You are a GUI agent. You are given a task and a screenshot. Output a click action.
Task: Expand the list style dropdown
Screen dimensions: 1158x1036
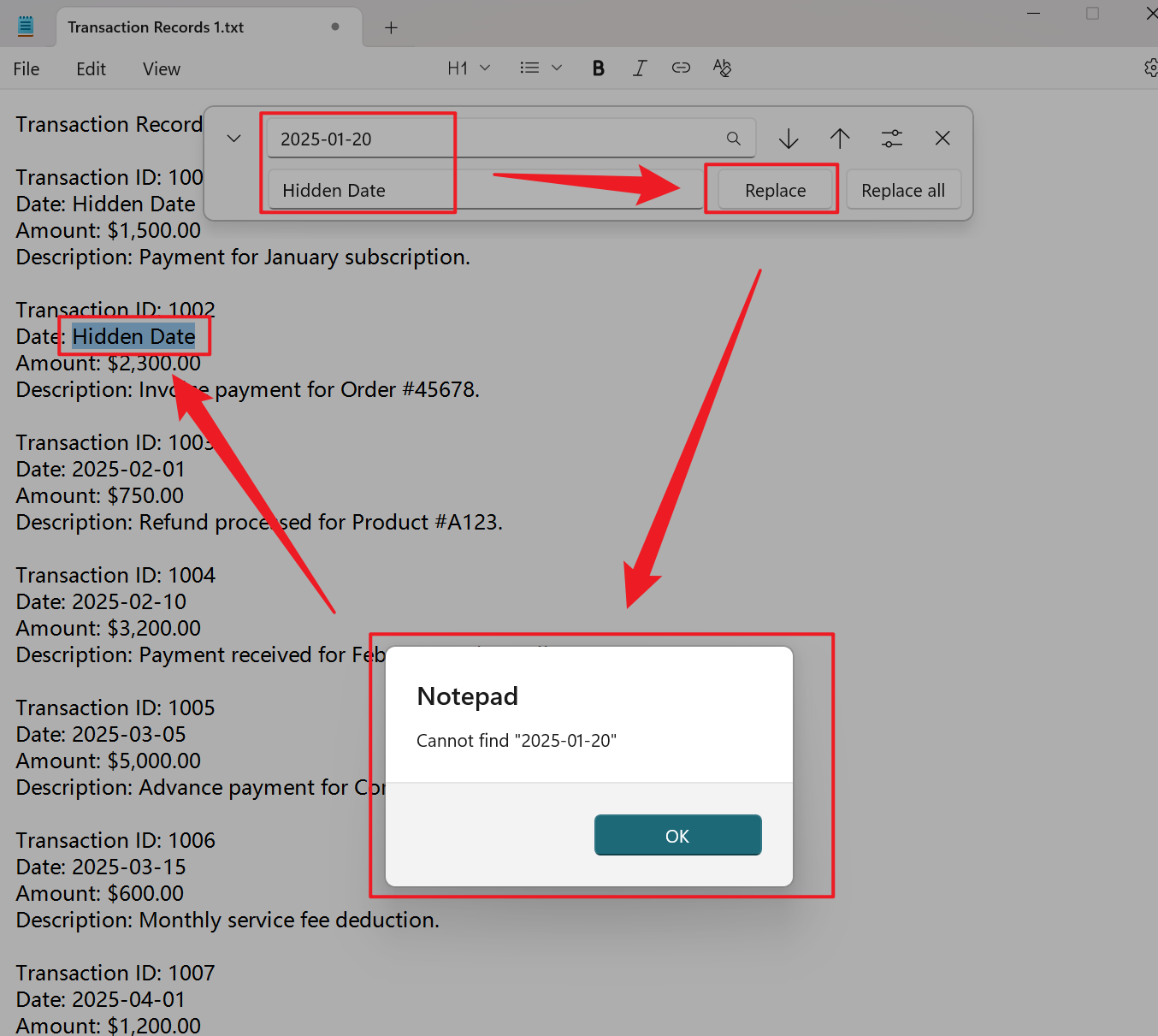coord(541,68)
